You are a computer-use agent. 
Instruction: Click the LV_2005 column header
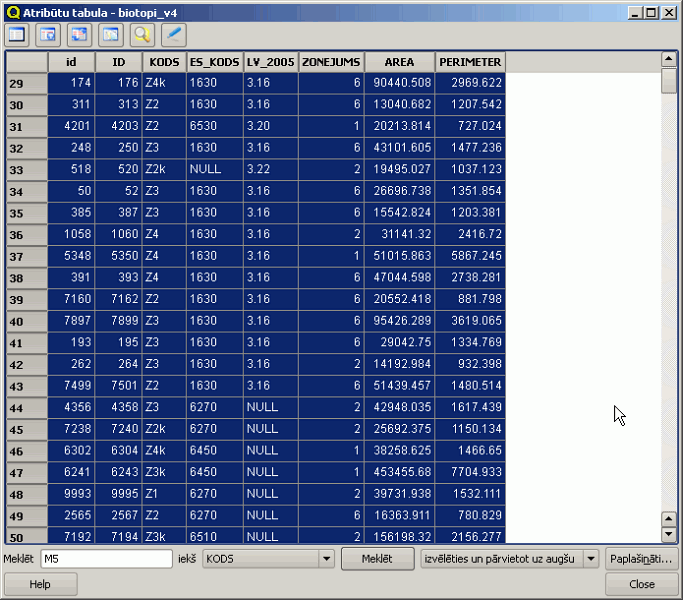(270, 62)
